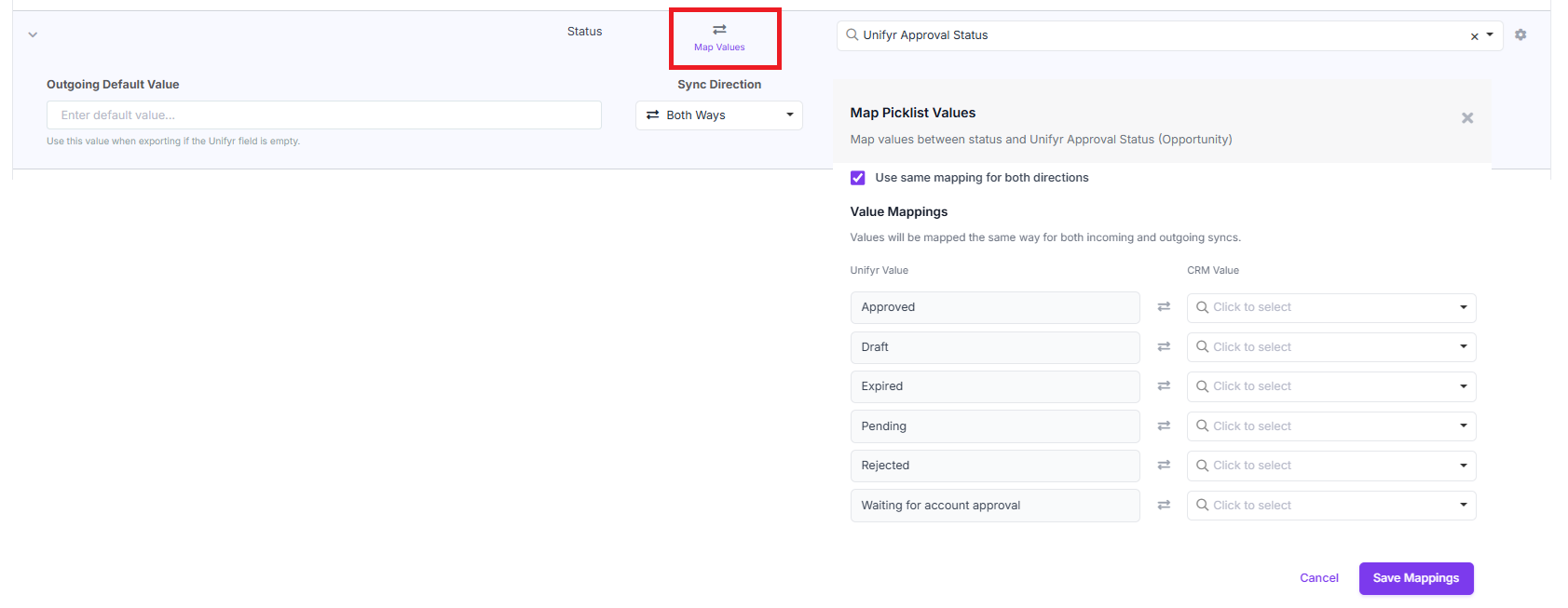
Task: Uncheck Use same mapping for both directions
Action: pos(858,178)
